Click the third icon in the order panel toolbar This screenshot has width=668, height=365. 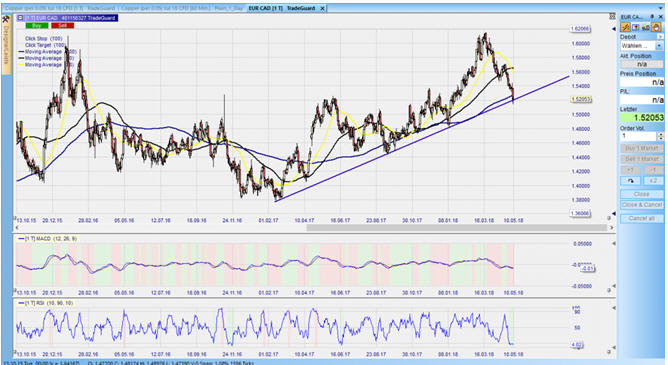click(646, 27)
